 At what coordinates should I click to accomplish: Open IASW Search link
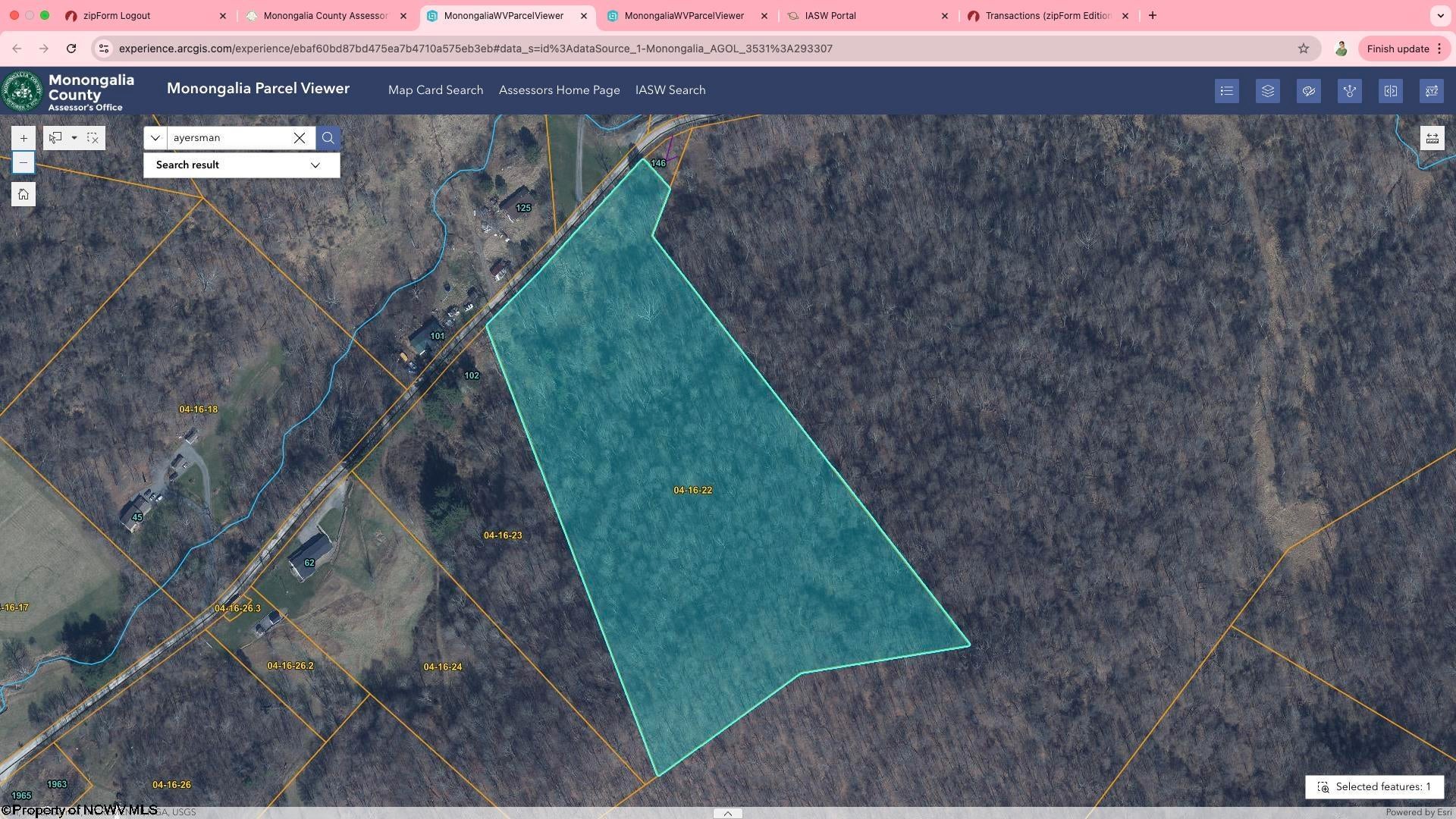tap(670, 90)
